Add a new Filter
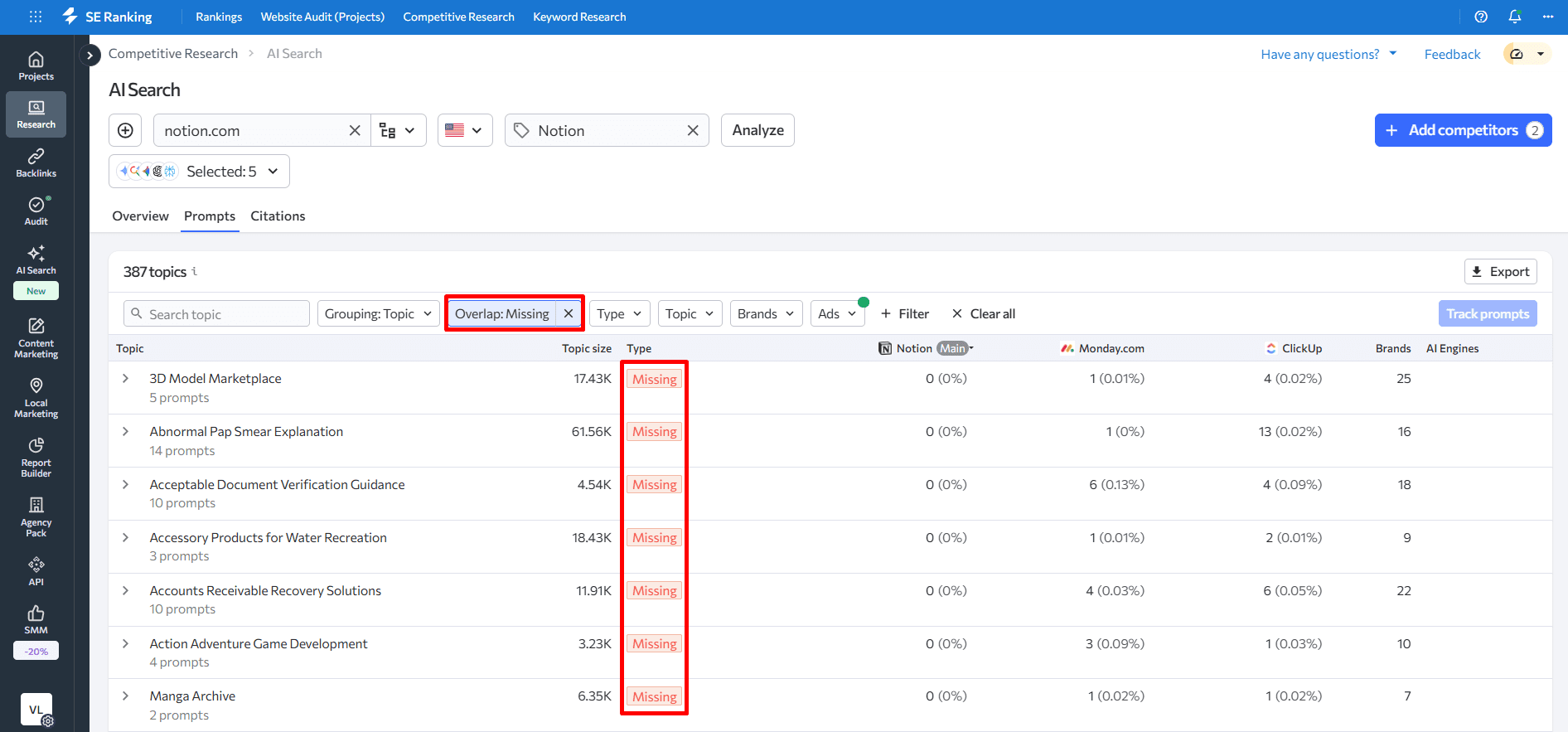This screenshot has width=1568, height=732. tap(905, 313)
